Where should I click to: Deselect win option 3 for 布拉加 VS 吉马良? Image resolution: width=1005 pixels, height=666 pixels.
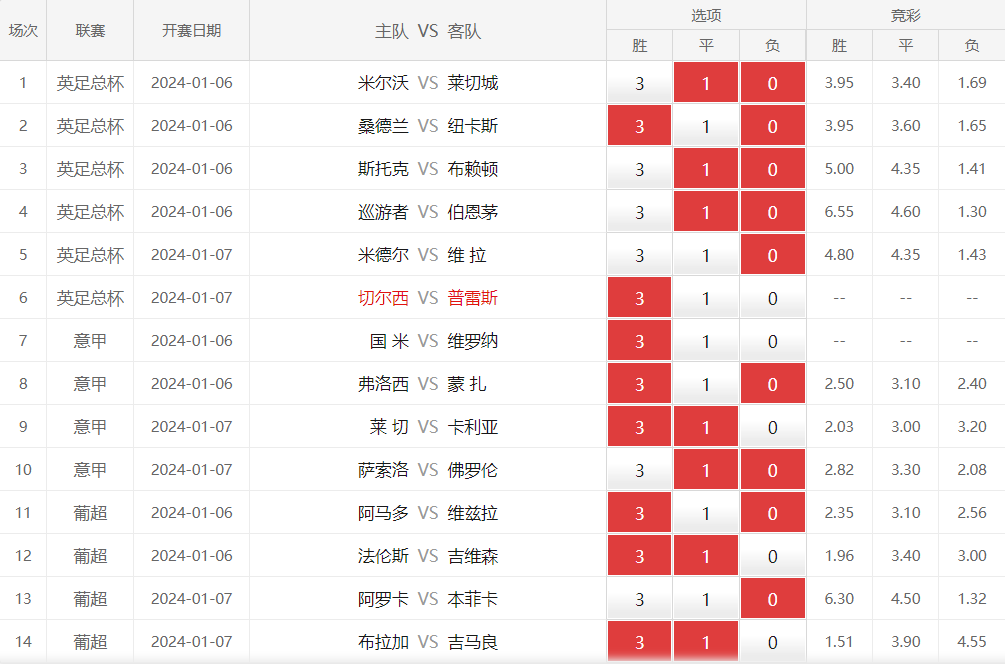click(x=639, y=641)
